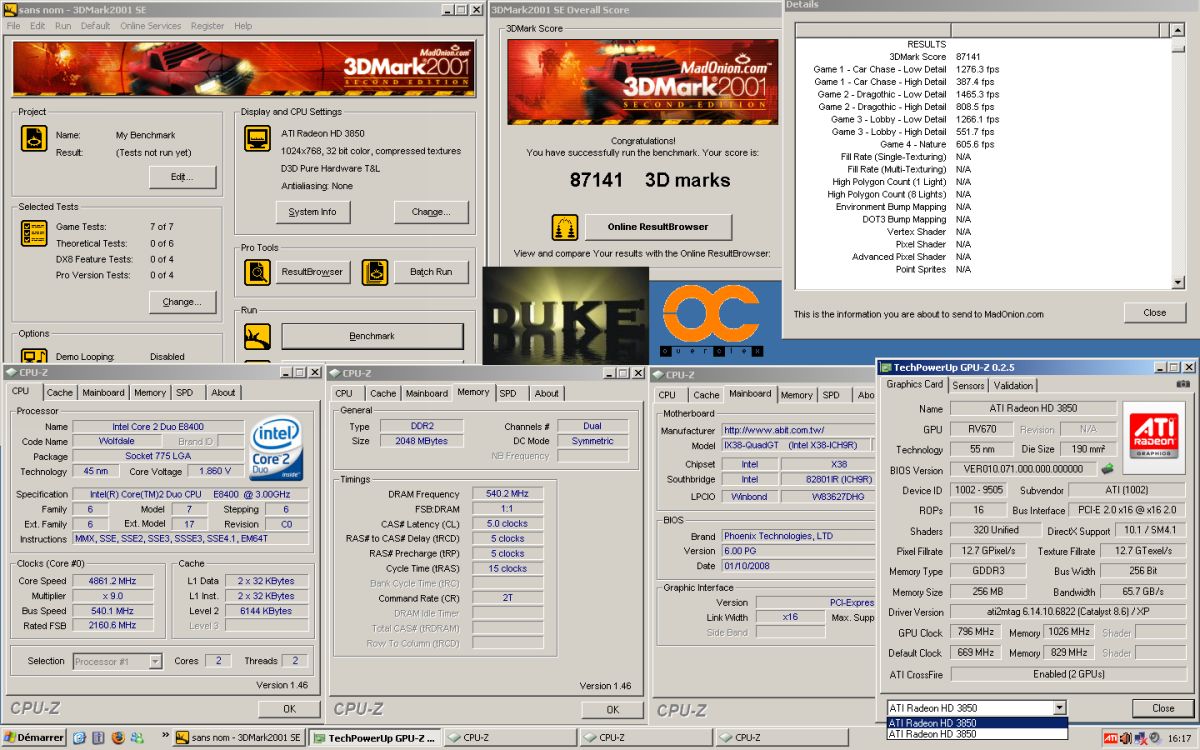Image resolution: width=1200 pixels, height=750 pixels.
Task: Click Change... under Selected Tests
Action: (x=183, y=301)
